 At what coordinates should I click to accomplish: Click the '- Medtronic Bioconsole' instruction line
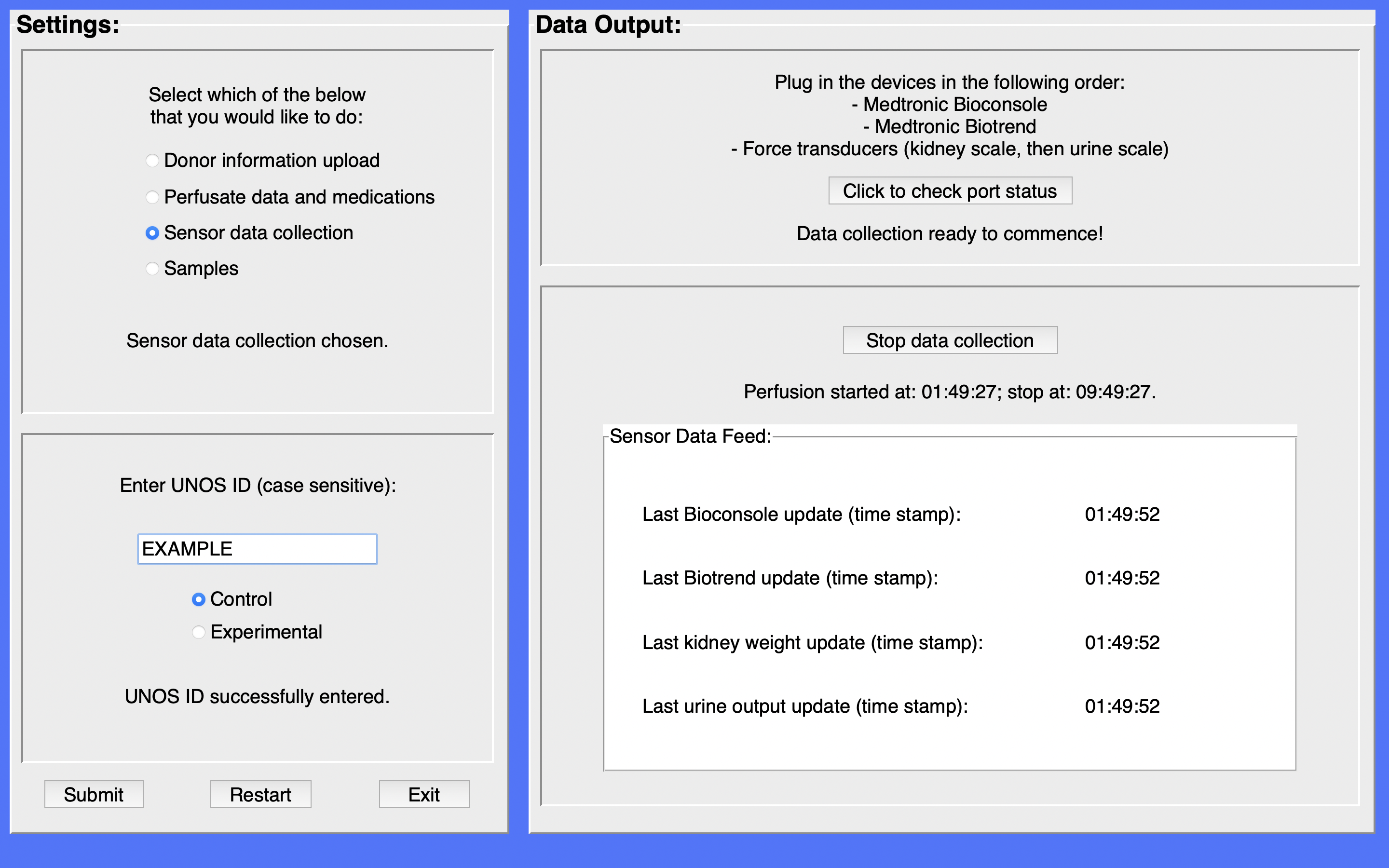pyautogui.click(x=950, y=105)
